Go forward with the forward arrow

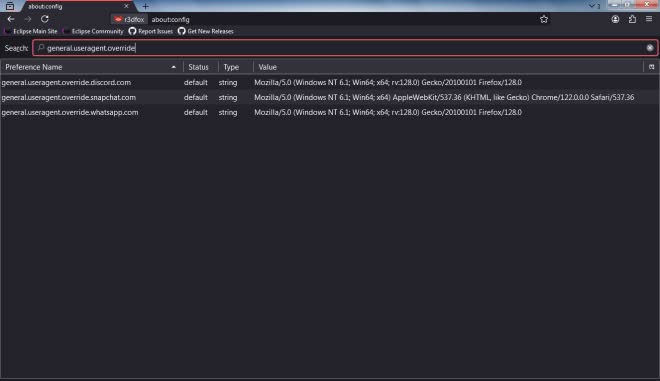tap(28, 19)
